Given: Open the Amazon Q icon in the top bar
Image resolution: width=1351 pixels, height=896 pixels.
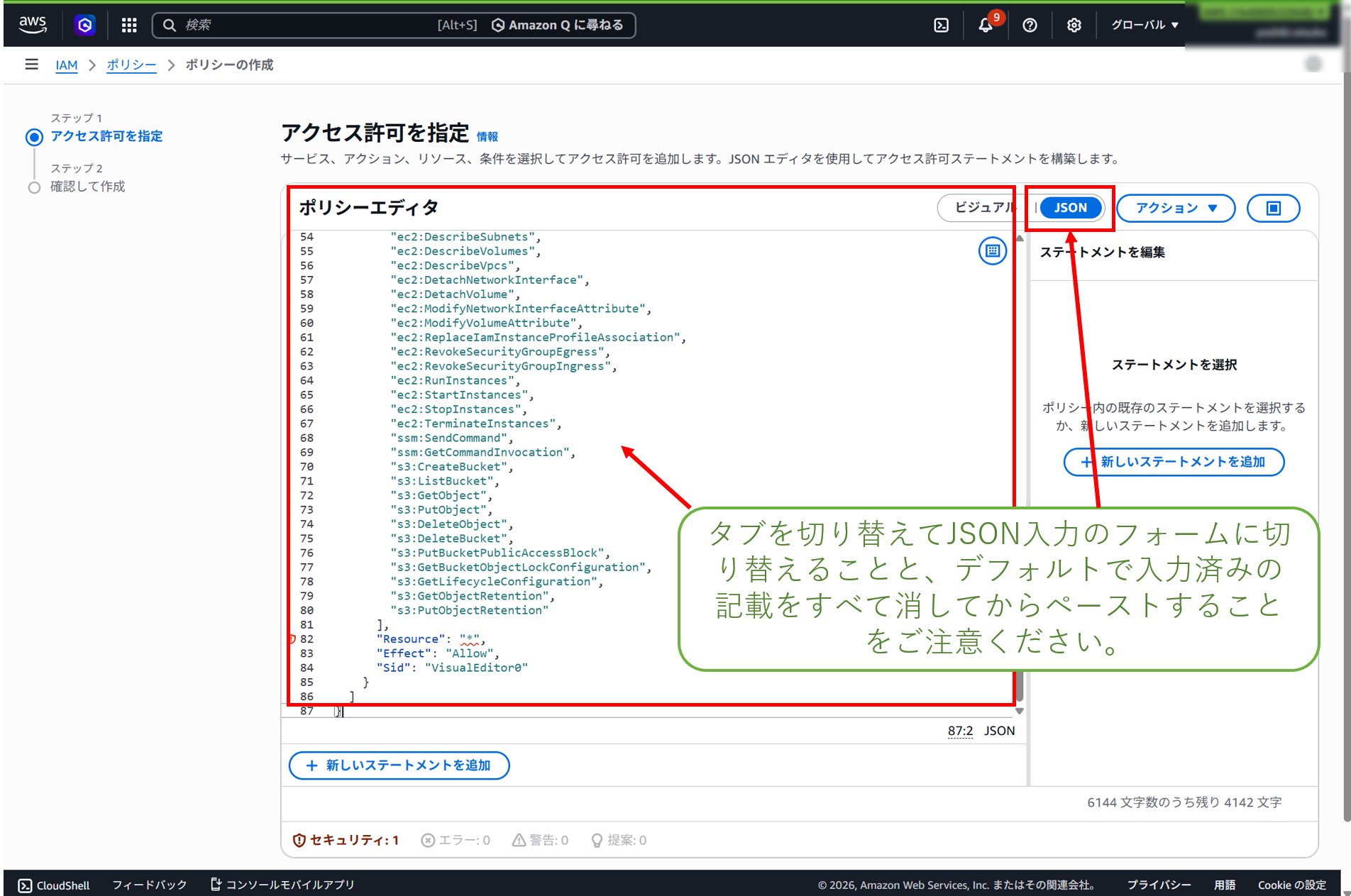Looking at the screenshot, I should coord(85,26).
